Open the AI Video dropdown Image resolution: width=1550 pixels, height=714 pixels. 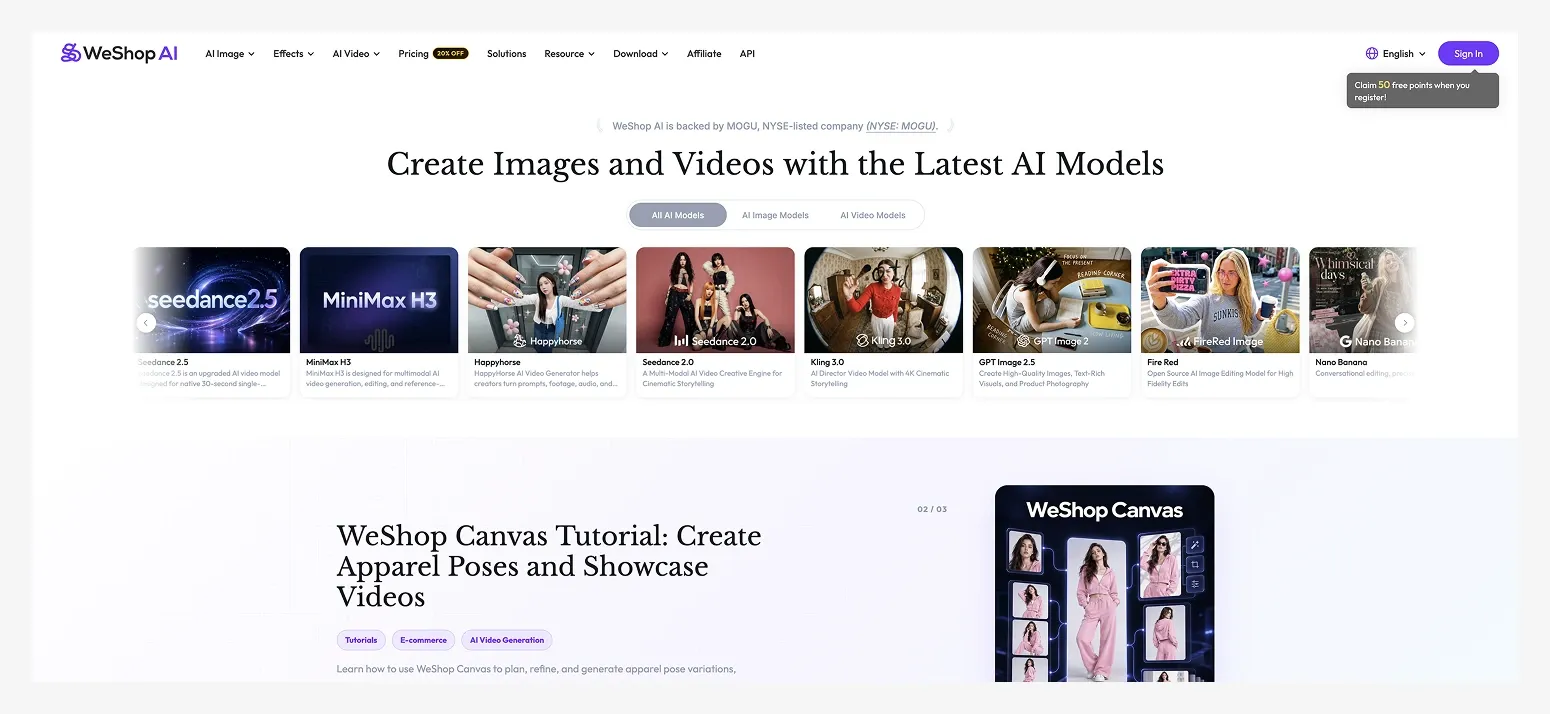[356, 54]
